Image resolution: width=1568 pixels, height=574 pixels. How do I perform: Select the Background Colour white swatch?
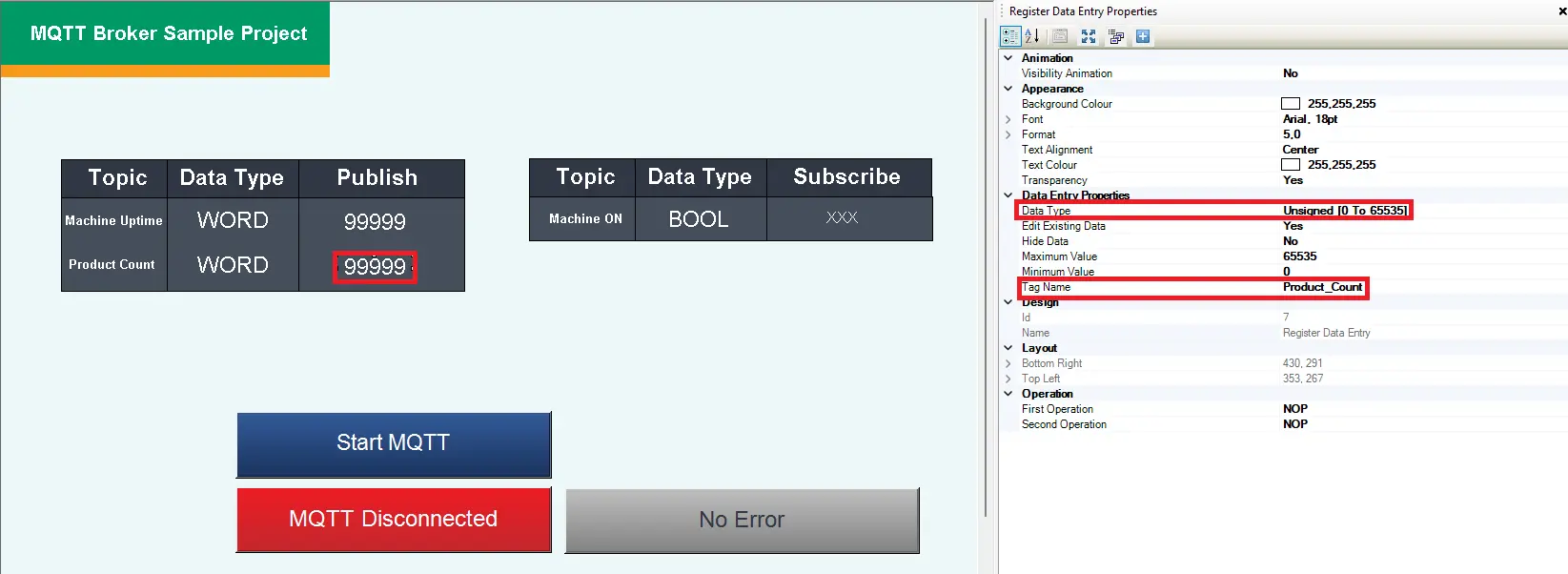coord(1291,104)
